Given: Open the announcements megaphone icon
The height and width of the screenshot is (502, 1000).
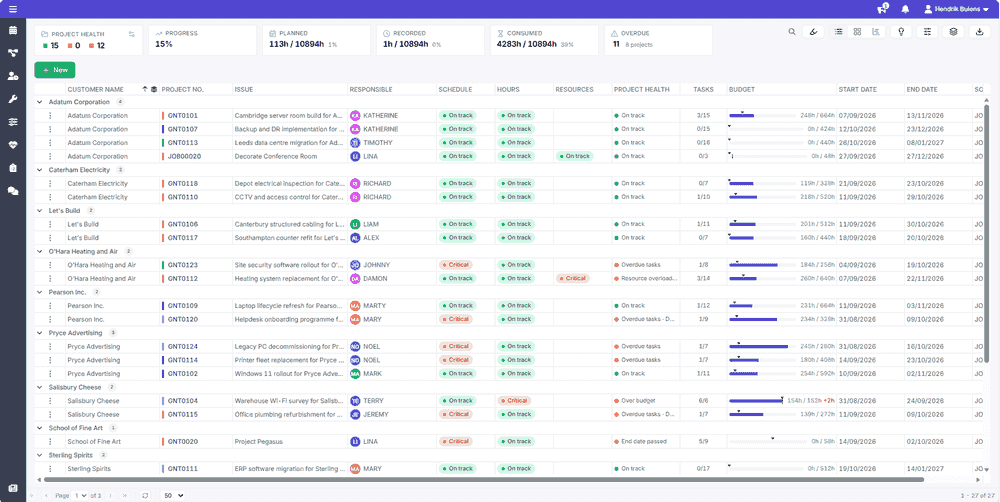Looking at the screenshot, I should [x=882, y=9].
